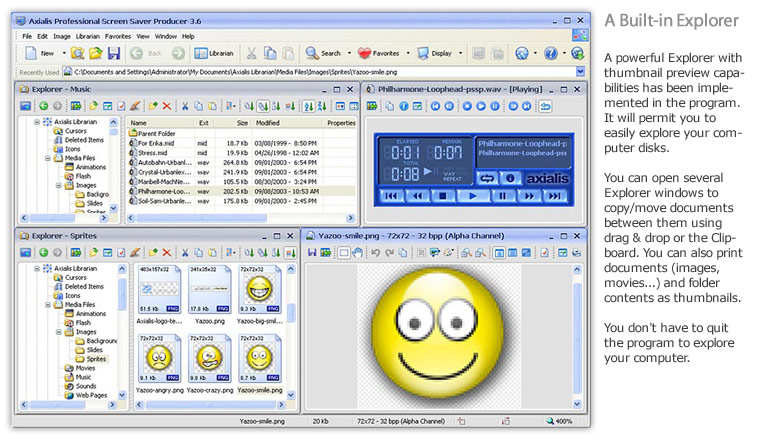Viewport: 760px width, 440px height.
Task: Open the Librarian menu
Action: [88, 36]
